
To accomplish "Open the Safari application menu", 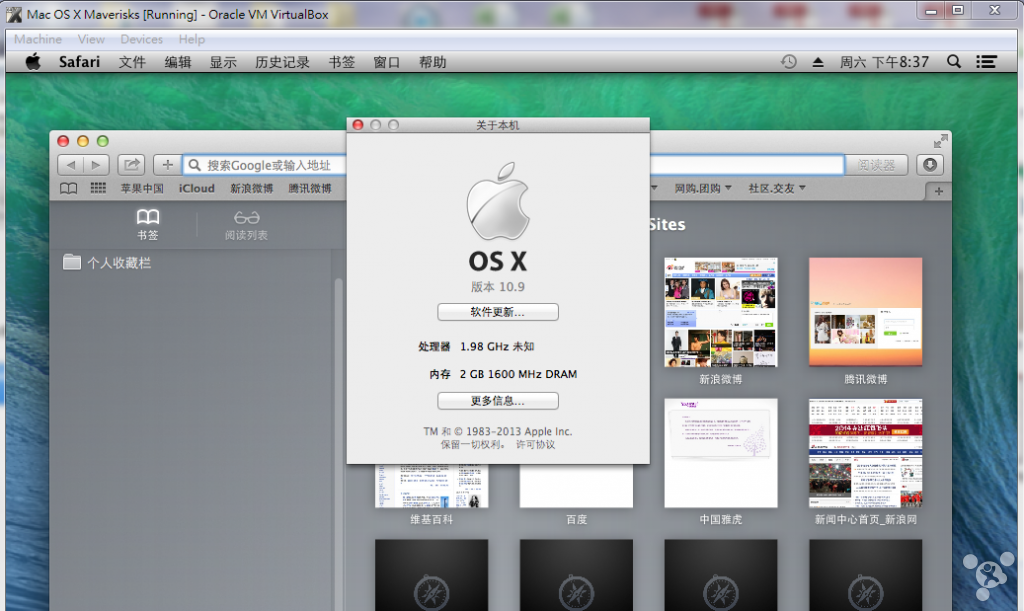I will 80,62.
